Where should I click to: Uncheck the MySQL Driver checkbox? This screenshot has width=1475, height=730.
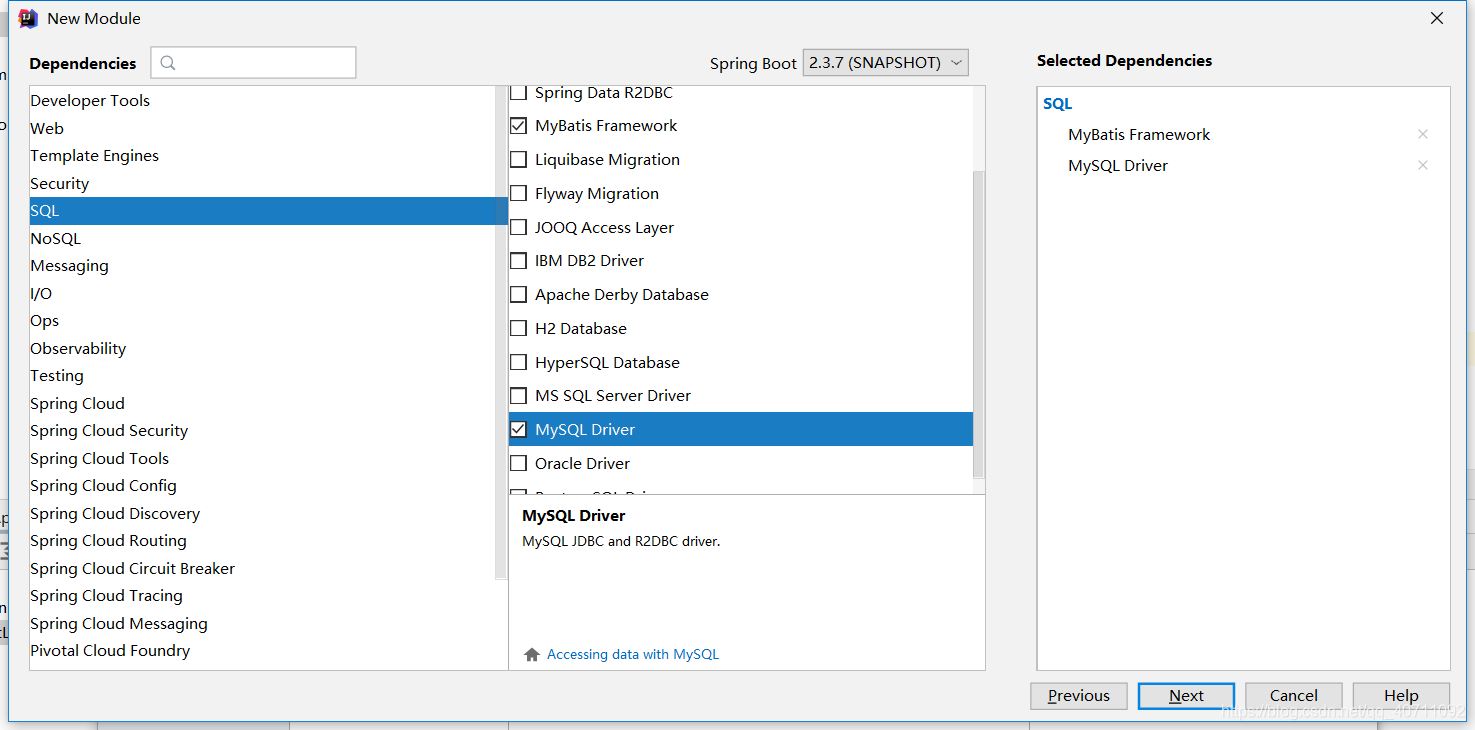pyautogui.click(x=518, y=430)
